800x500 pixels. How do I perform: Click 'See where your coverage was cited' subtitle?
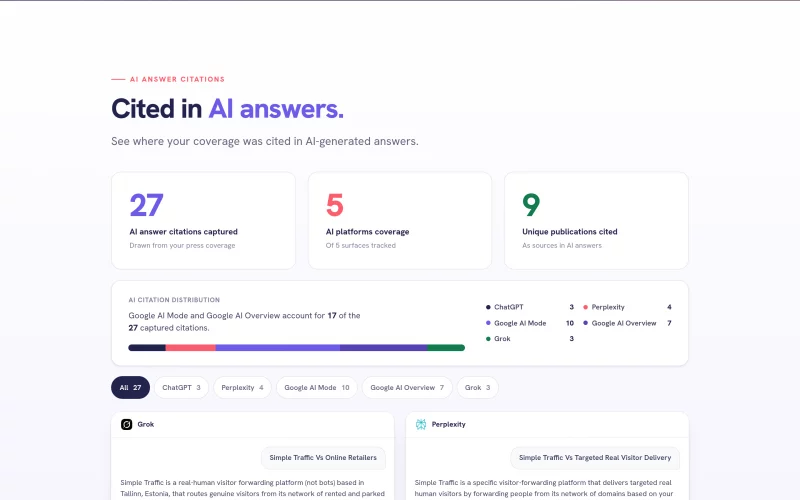point(265,141)
